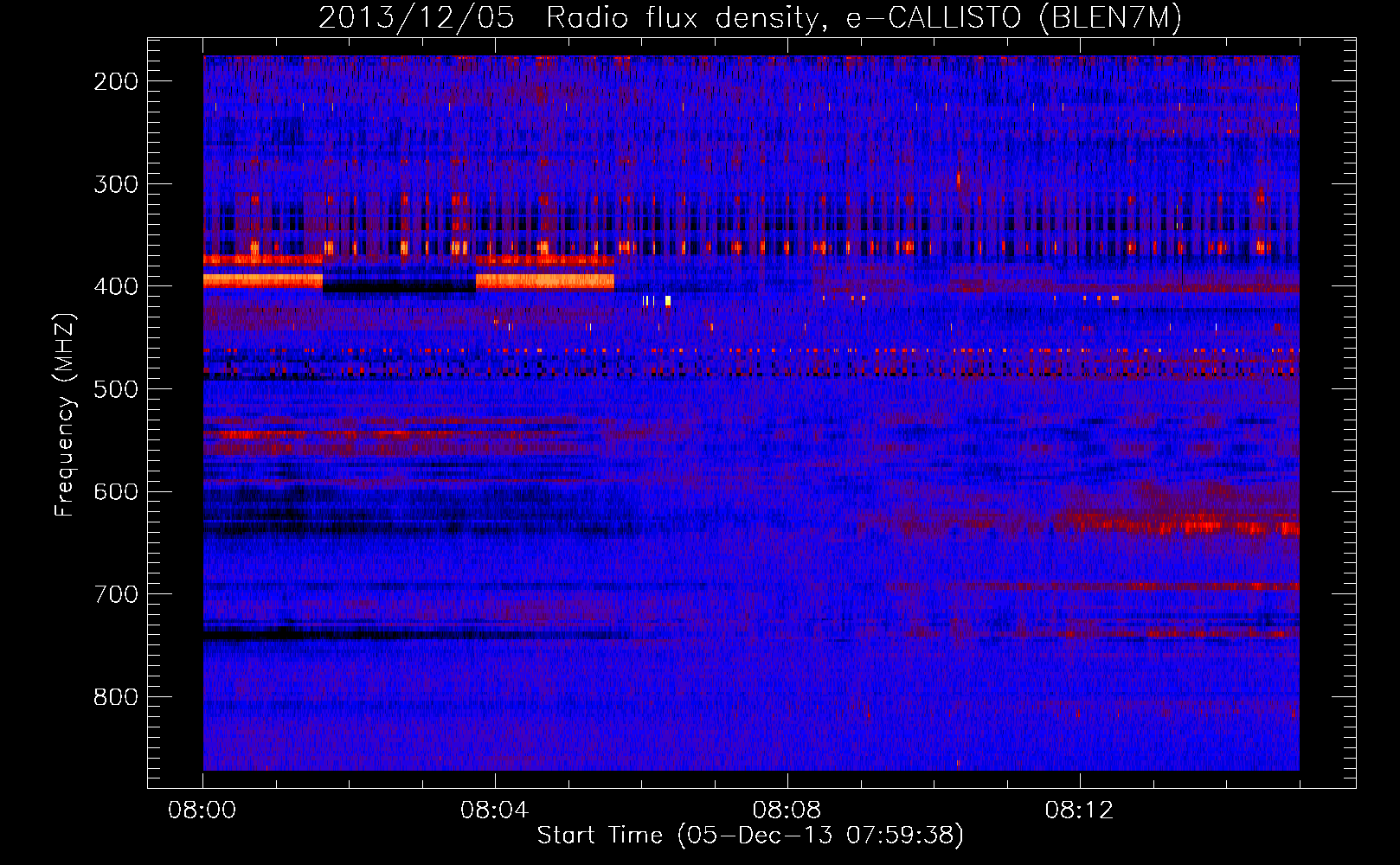Click the 'Frequency (MHZ)' y-axis label
Viewport: 1400px width, 865px height.
(x=65, y=414)
